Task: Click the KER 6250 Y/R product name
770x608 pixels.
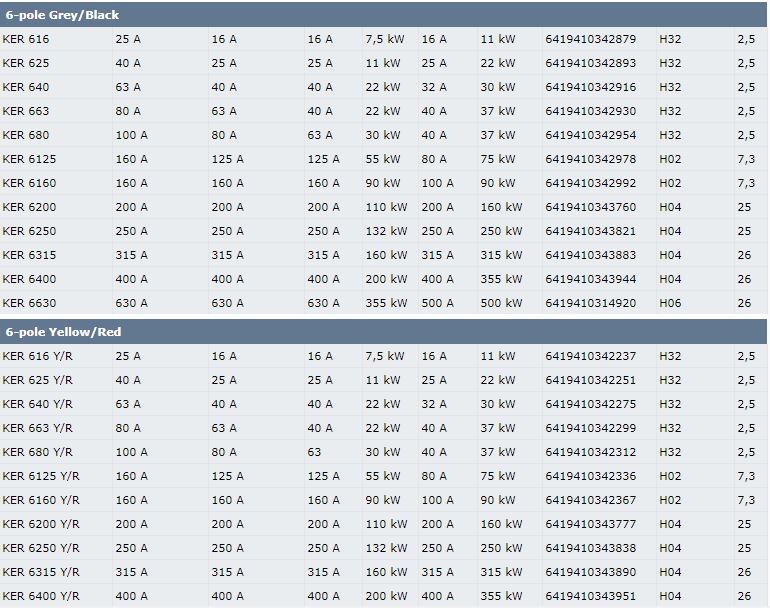Action: coord(41,548)
